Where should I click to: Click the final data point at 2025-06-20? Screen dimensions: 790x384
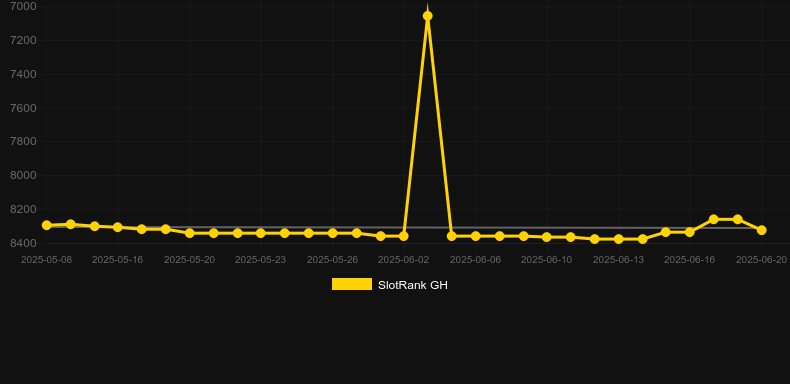pyautogui.click(x=761, y=230)
